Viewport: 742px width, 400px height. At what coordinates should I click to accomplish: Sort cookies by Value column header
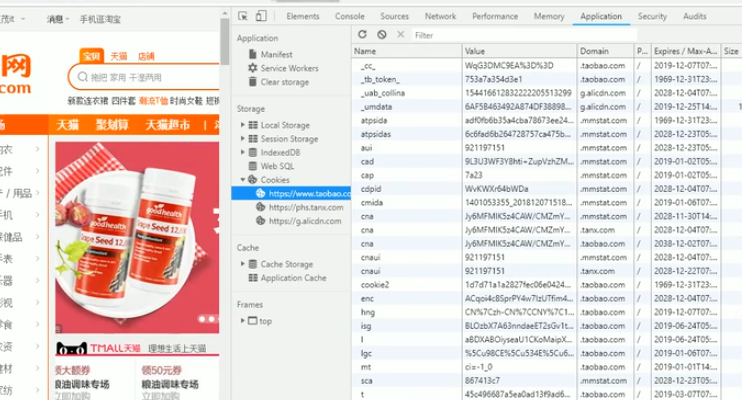click(519, 51)
